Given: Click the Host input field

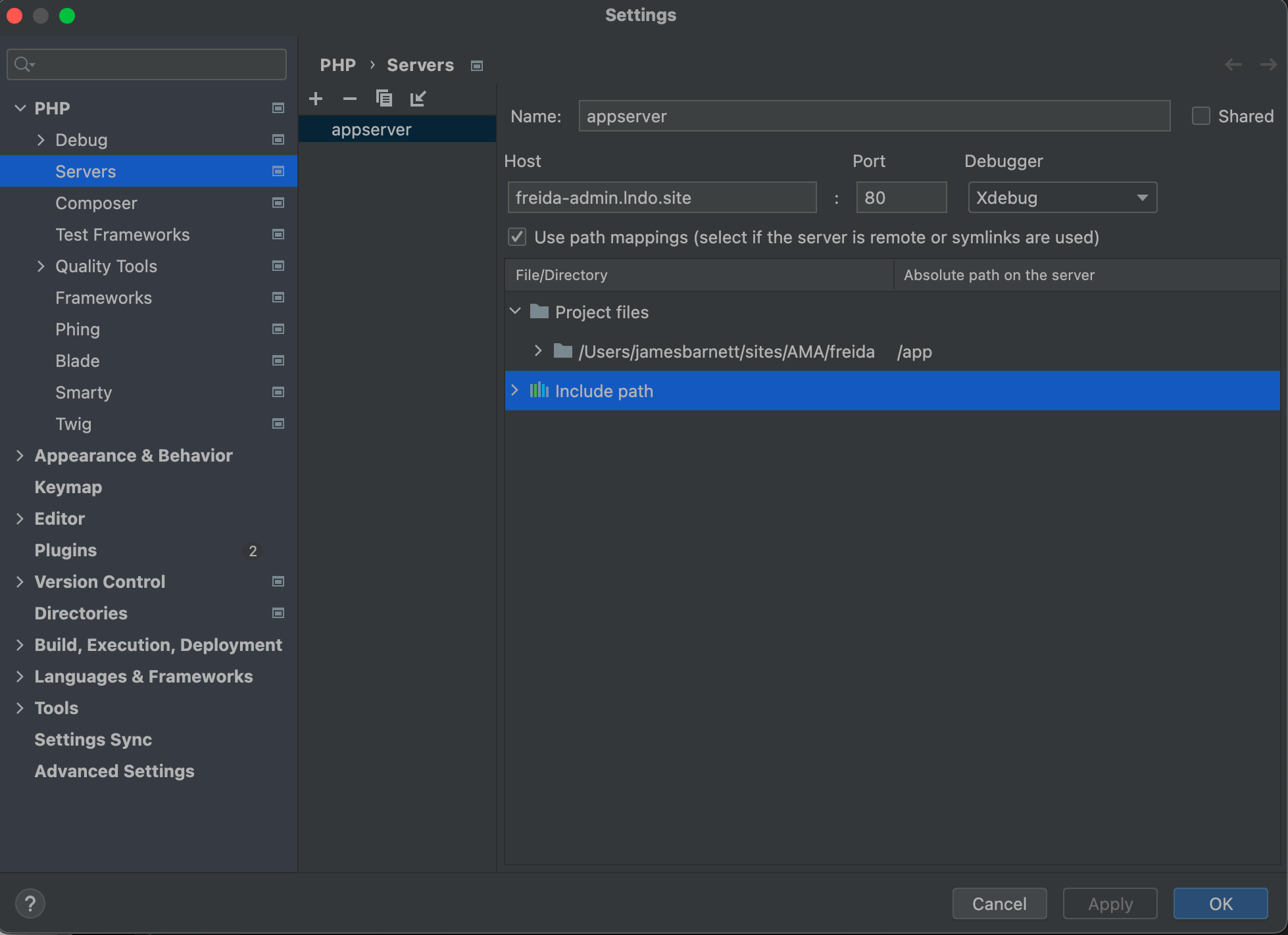Looking at the screenshot, I should [x=663, y=197].
